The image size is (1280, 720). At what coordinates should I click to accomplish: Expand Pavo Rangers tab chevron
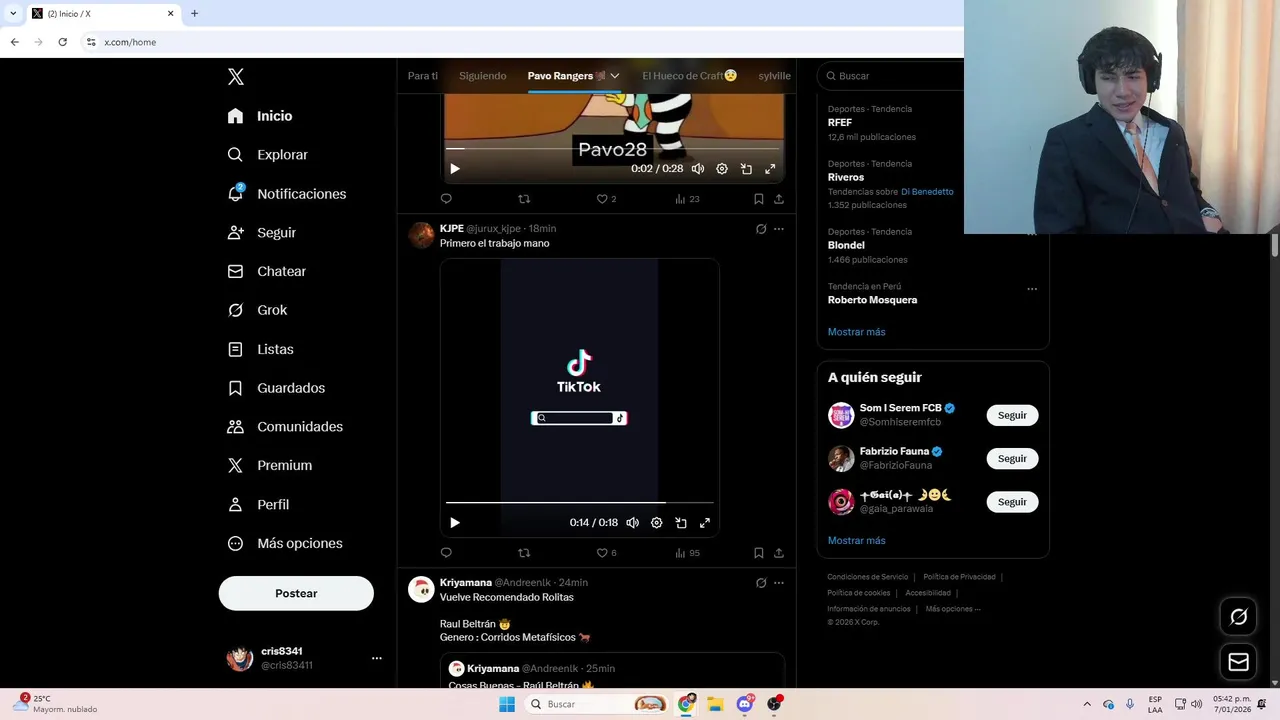[x=615, y=76]
